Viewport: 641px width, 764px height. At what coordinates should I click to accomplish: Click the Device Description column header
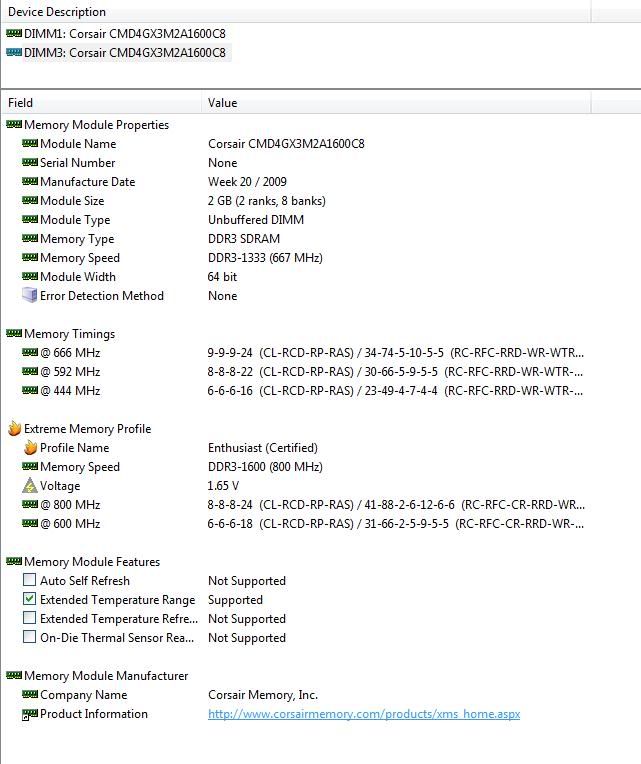(296, 12)
